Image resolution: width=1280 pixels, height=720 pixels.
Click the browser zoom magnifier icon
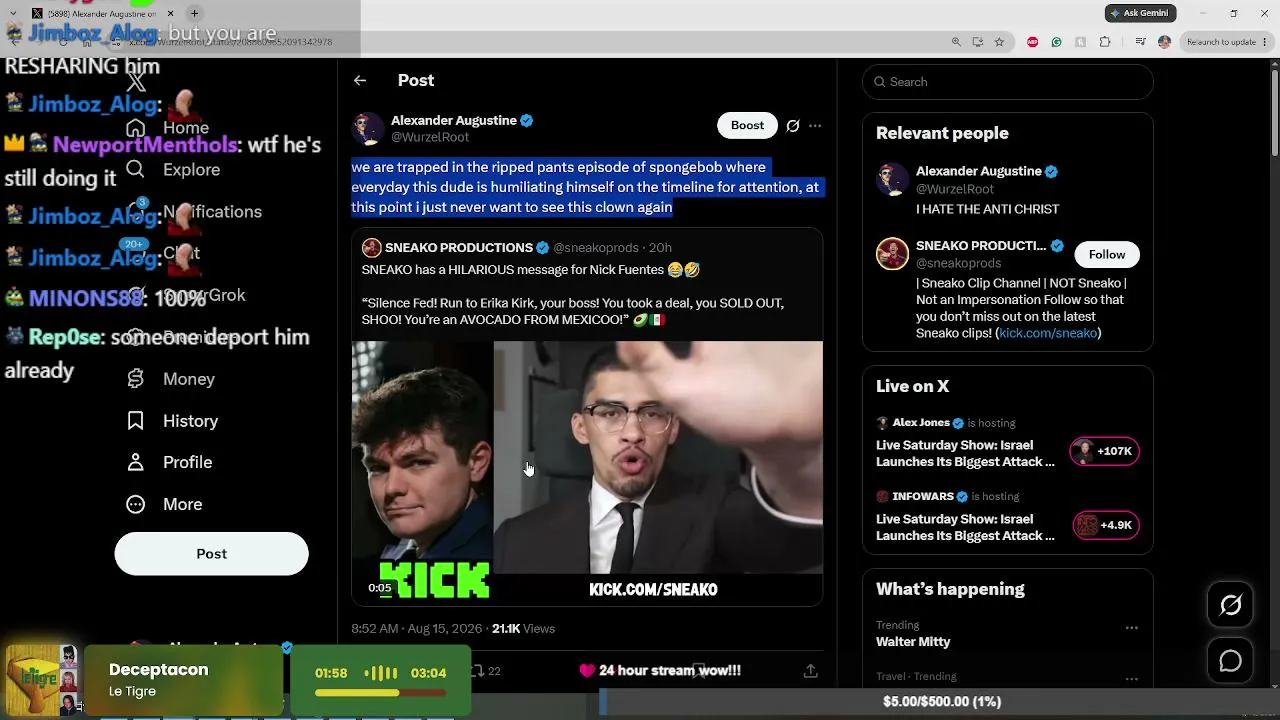tap(956, 42)
